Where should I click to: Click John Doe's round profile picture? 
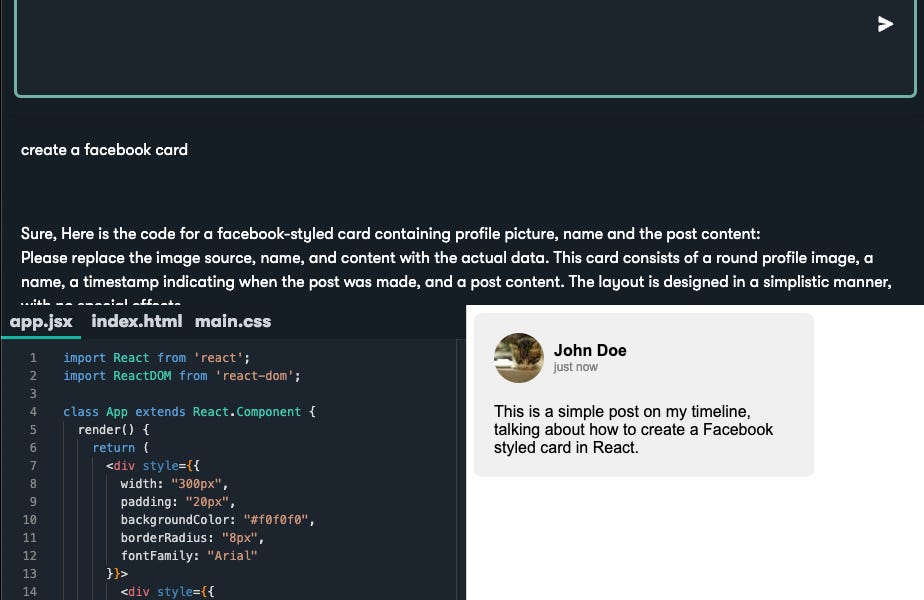[x=518, y=358]
